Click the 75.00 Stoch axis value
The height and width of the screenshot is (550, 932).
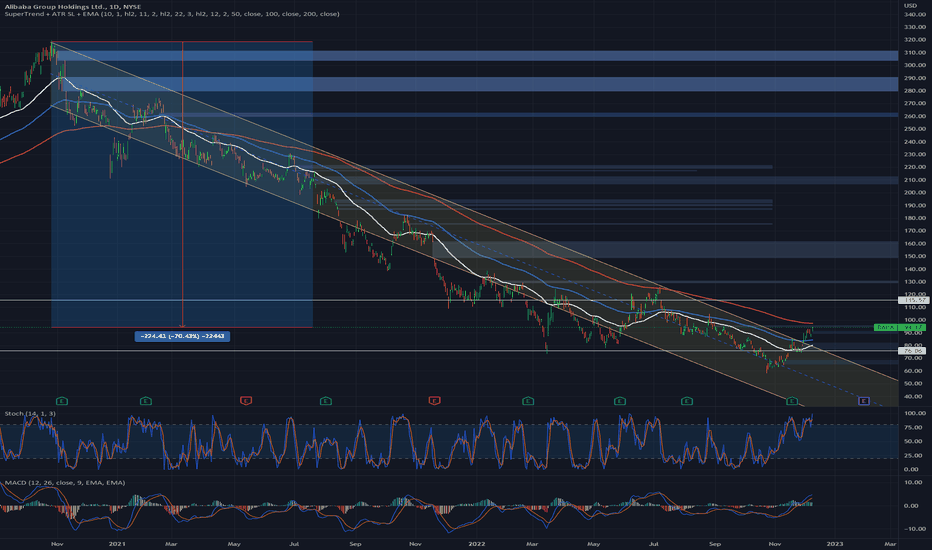pos(913,427)
